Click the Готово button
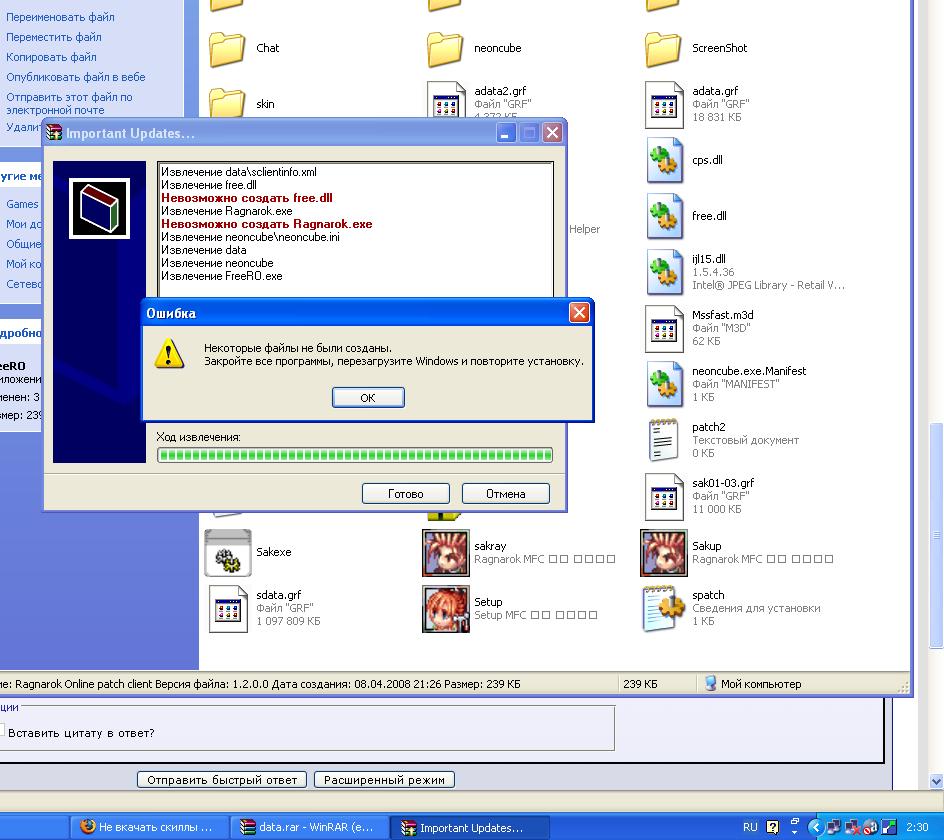The height and width of the screenshot is (840, 944). 405,494
